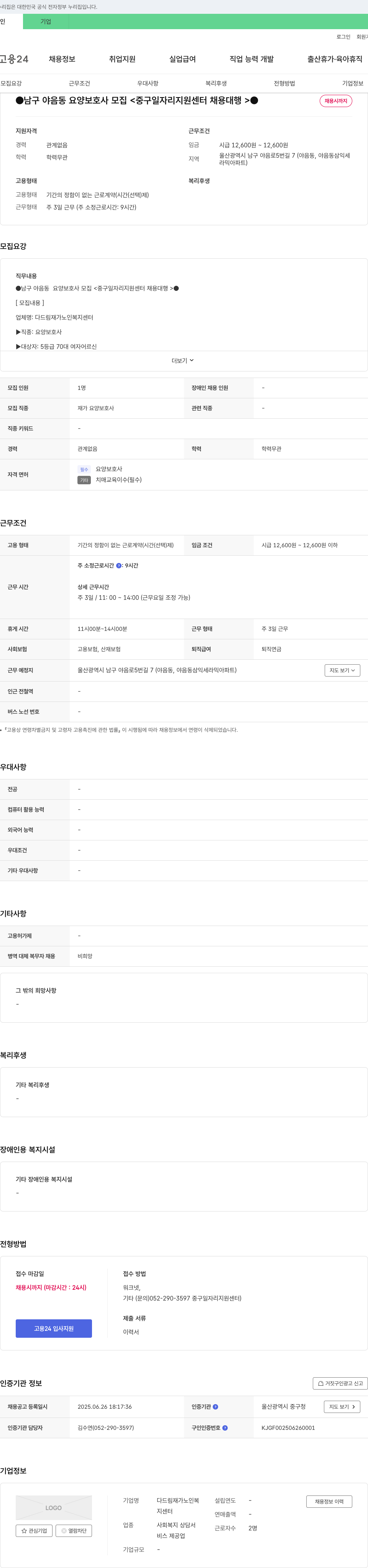Click the 고용24 입사지원 button
The height and width of the screenshot is (1568, 368).
coord(54,1329)
